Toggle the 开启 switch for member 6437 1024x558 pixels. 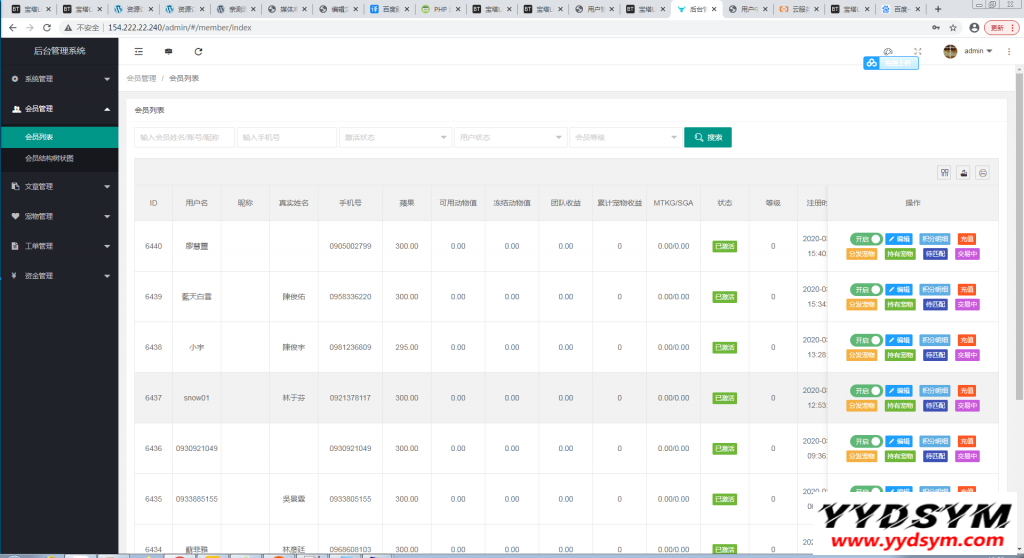click(x=866, y=390)
